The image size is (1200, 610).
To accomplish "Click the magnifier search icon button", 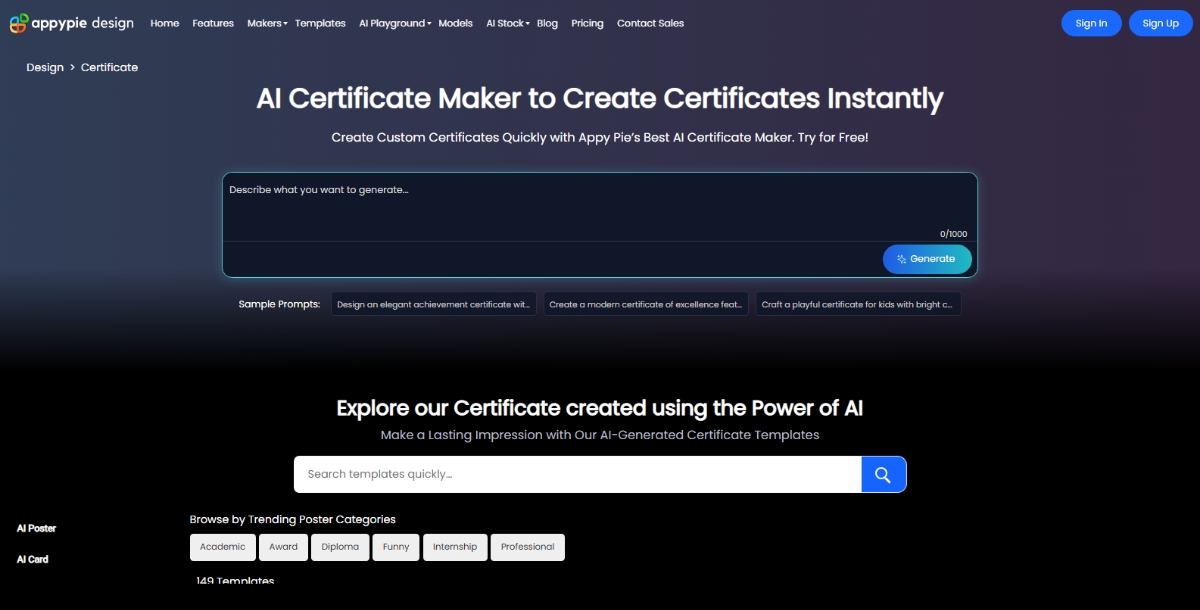I will (883, 475).
